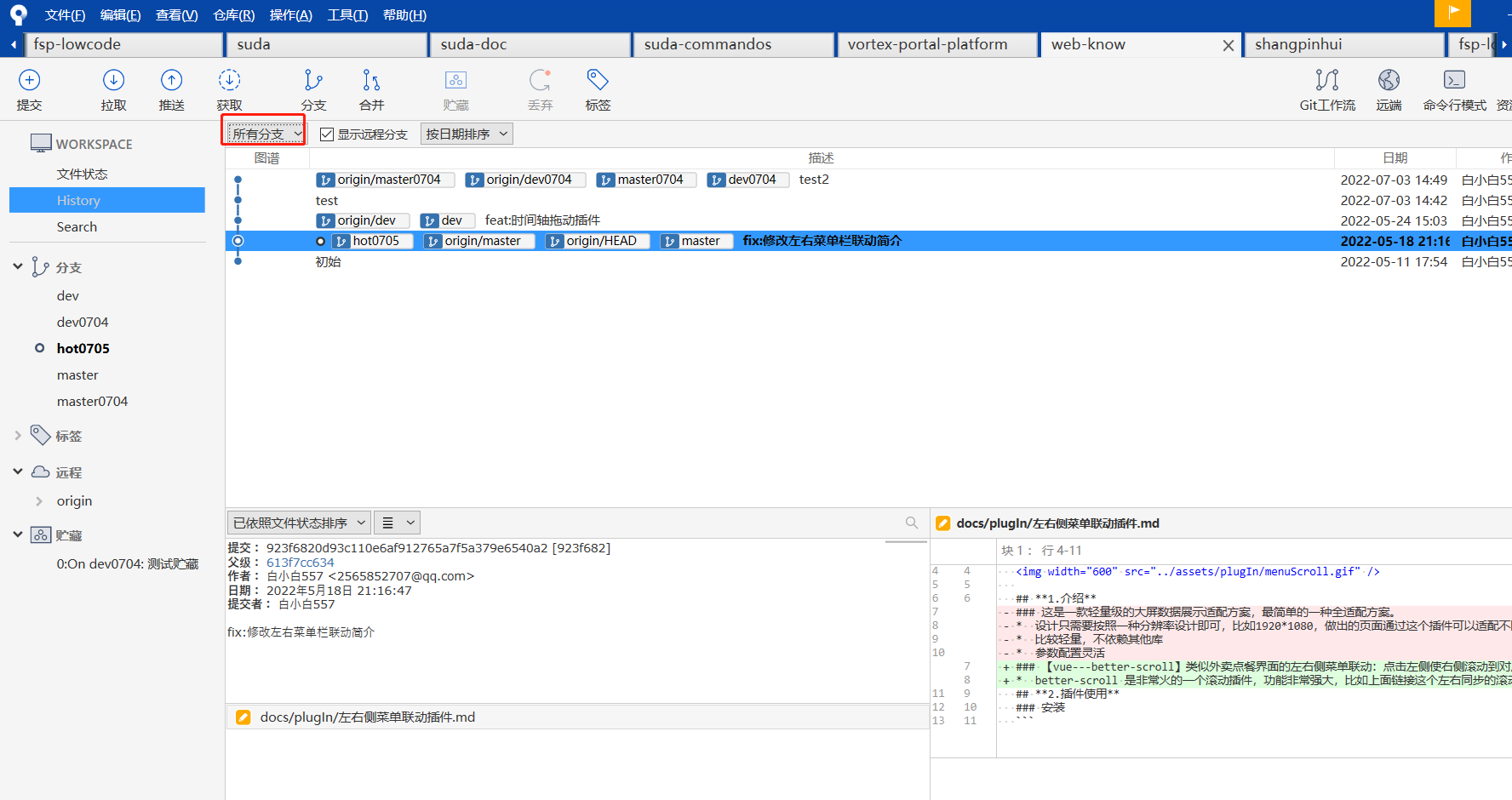Click the 获取 (Fetch) toolbar icon
1512x800 pixels.
[229, 80]
